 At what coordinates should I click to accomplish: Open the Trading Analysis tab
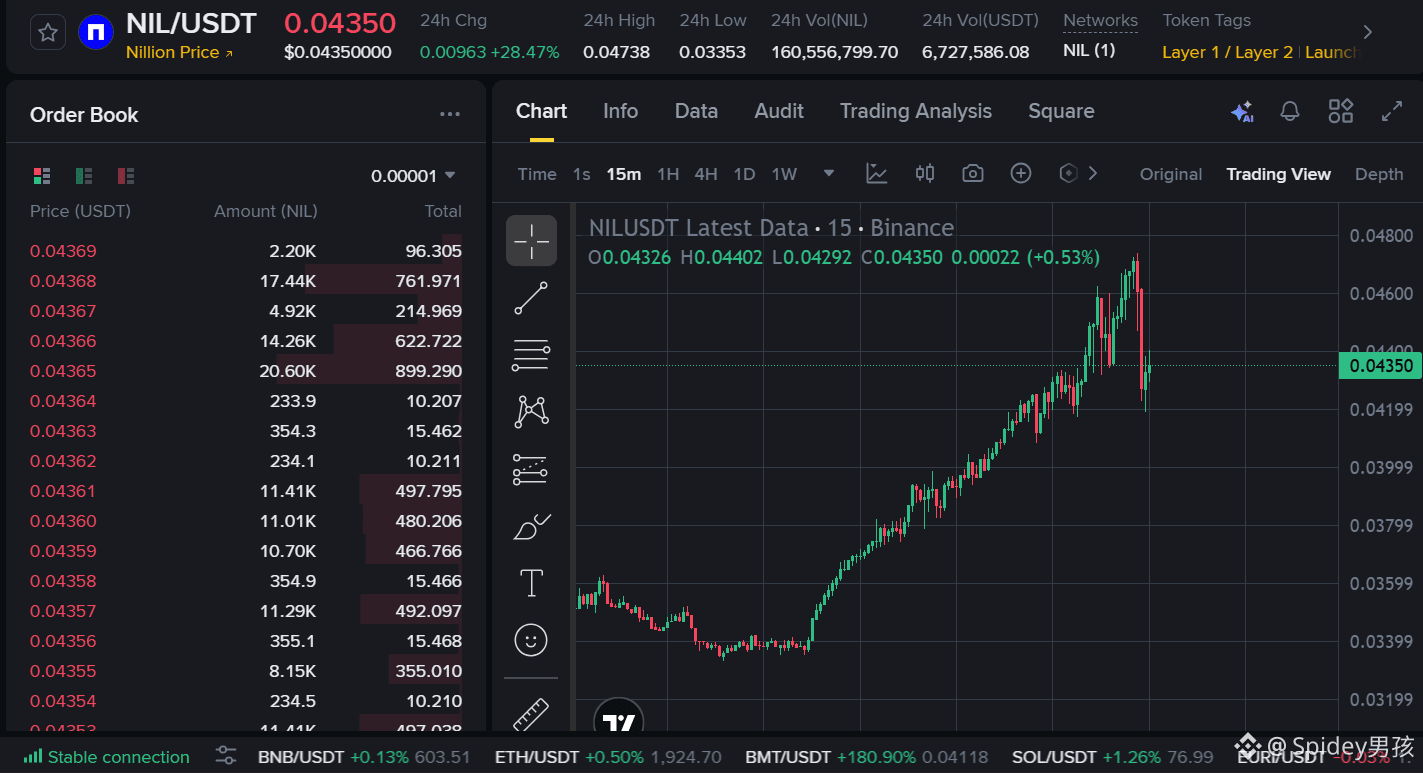(916, 111)
